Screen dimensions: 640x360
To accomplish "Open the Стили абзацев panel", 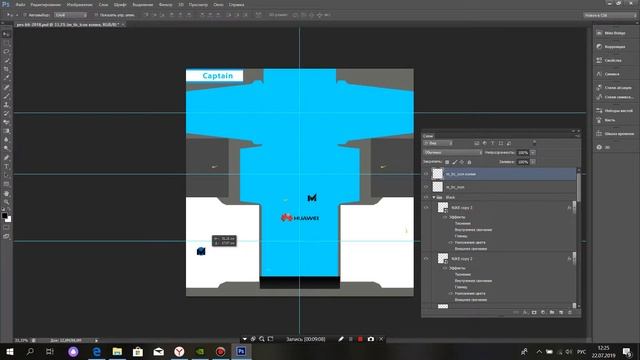I will point(614,87).
